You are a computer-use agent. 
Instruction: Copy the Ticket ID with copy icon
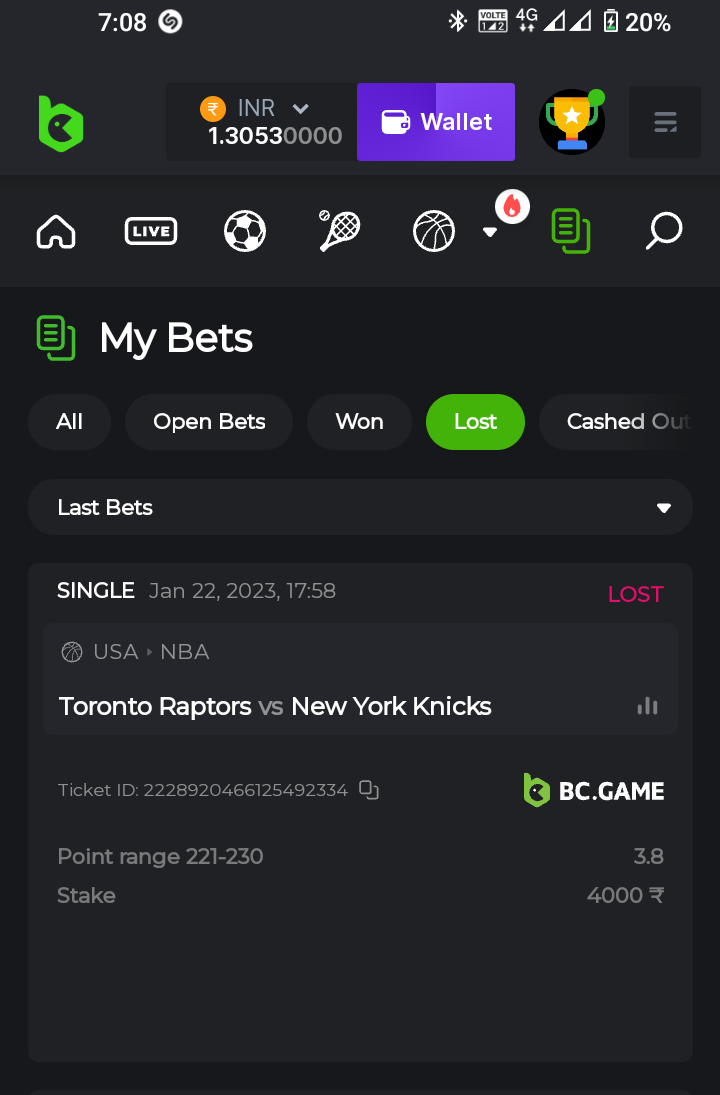[369, 790]
